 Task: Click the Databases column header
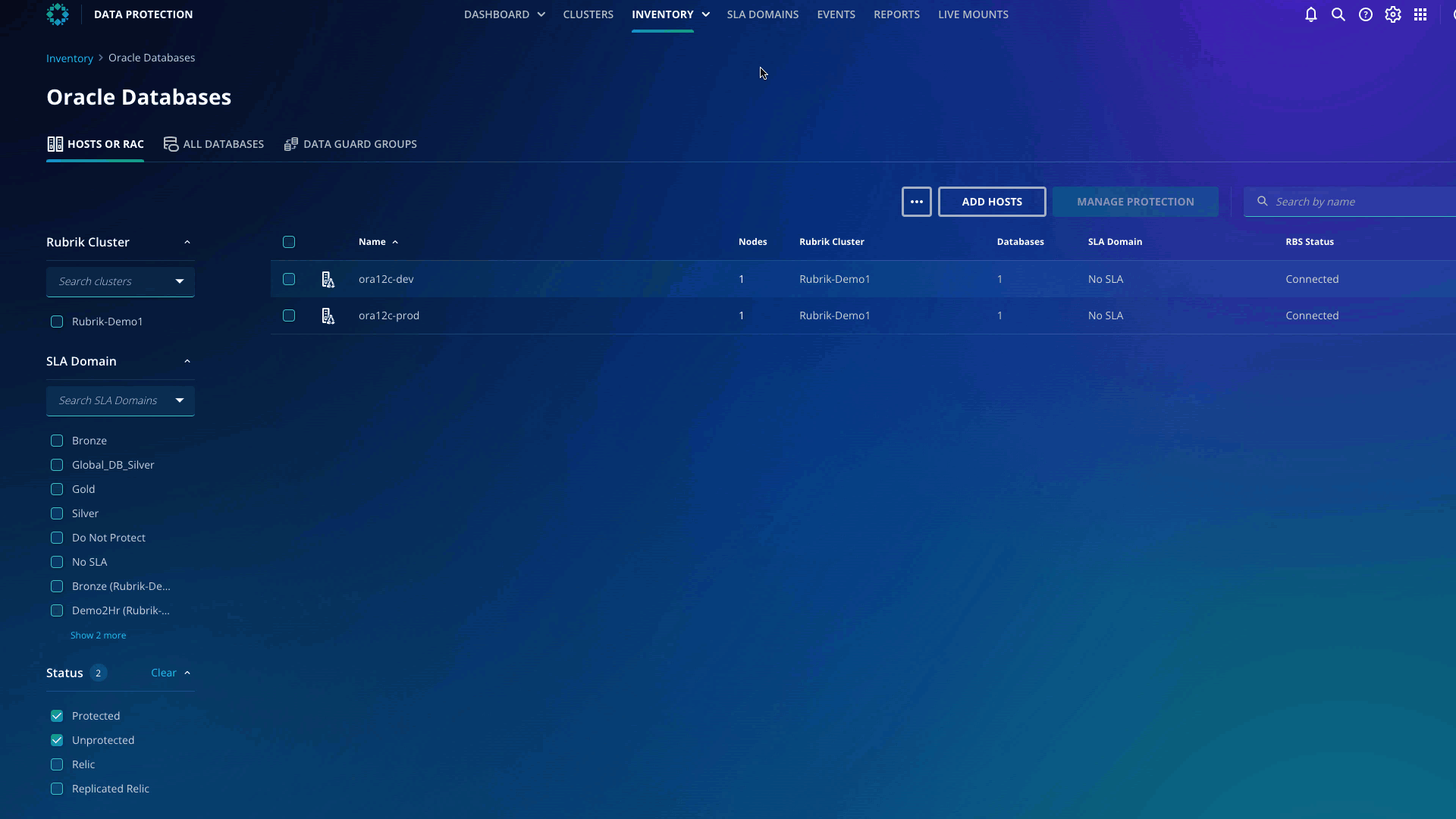pos(1021,242)
